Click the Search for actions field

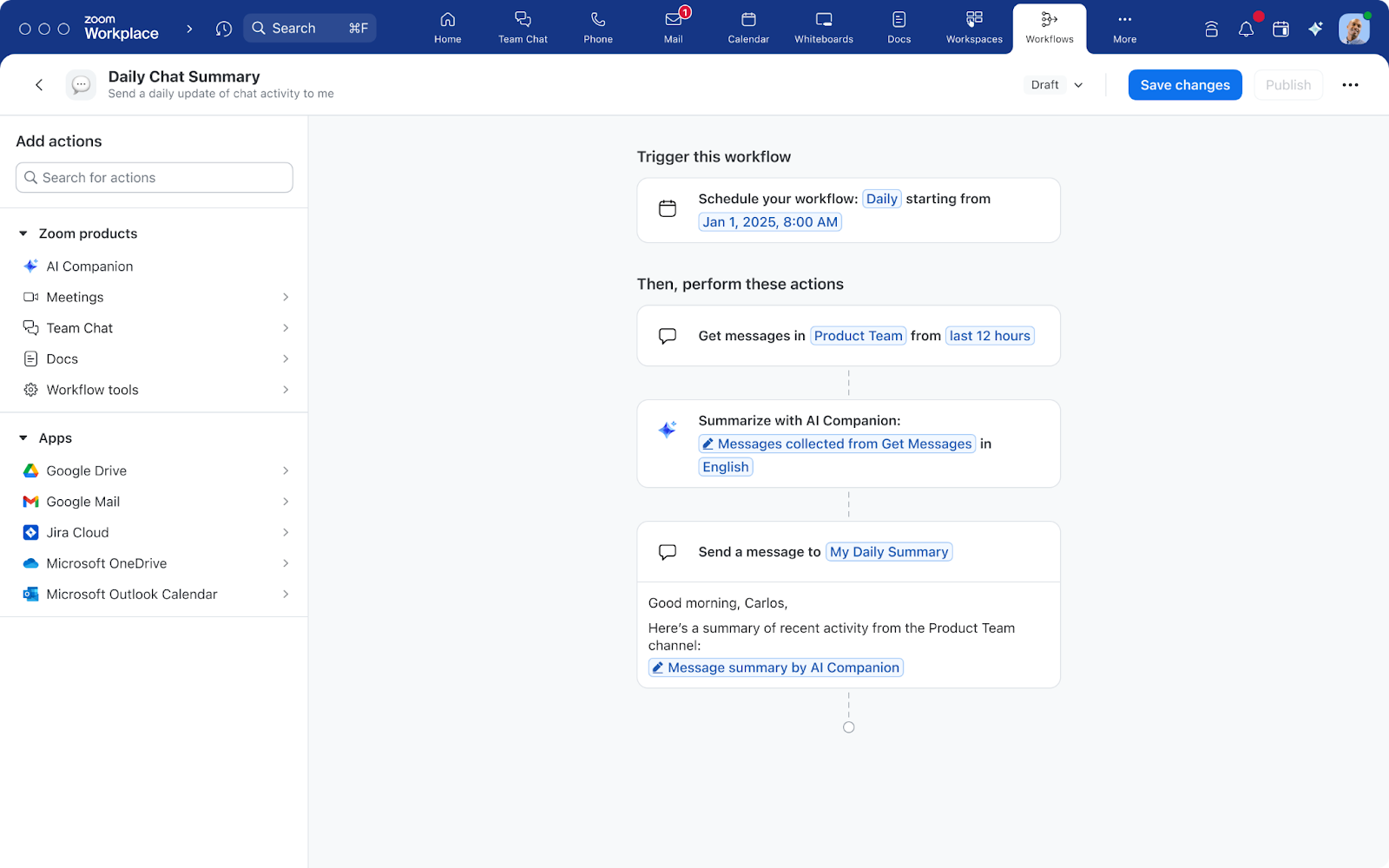[154, 177]
